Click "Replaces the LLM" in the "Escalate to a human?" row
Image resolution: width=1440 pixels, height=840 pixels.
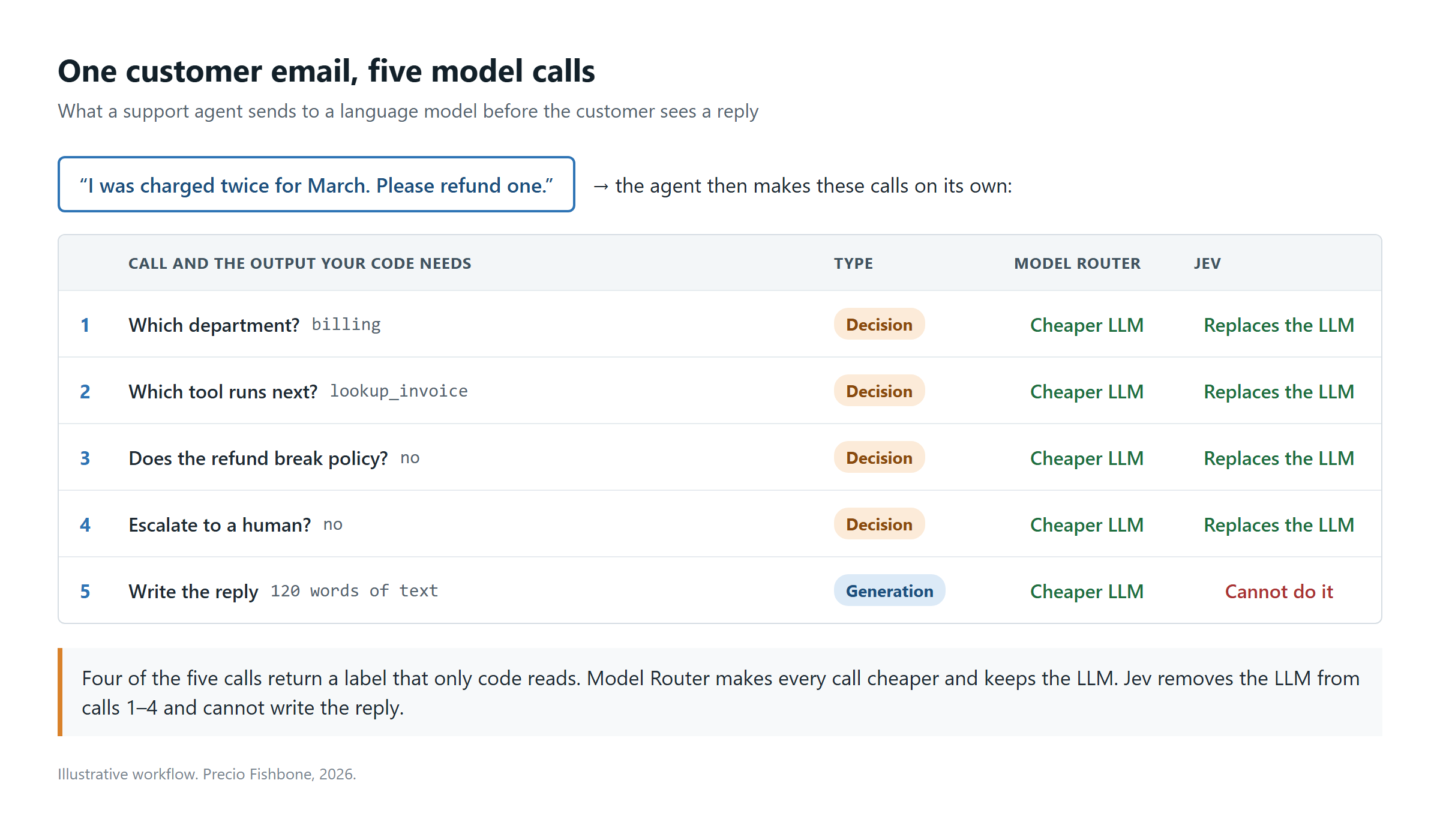pyautogui.click(x=1279, y=524)
